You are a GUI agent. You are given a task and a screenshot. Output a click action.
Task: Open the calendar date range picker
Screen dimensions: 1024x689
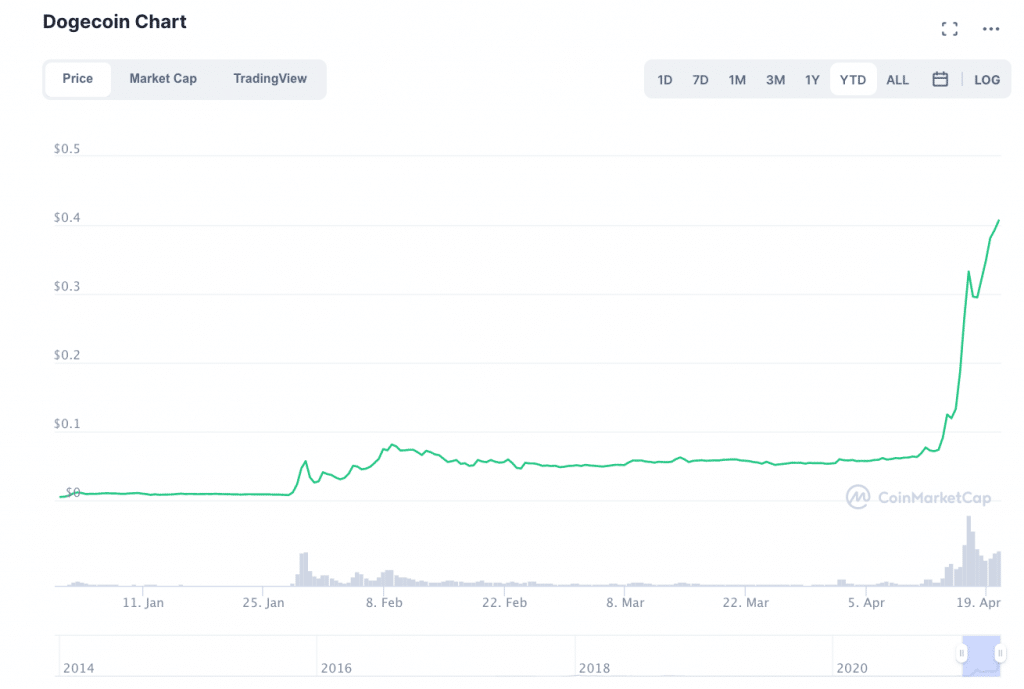[940, 79]
